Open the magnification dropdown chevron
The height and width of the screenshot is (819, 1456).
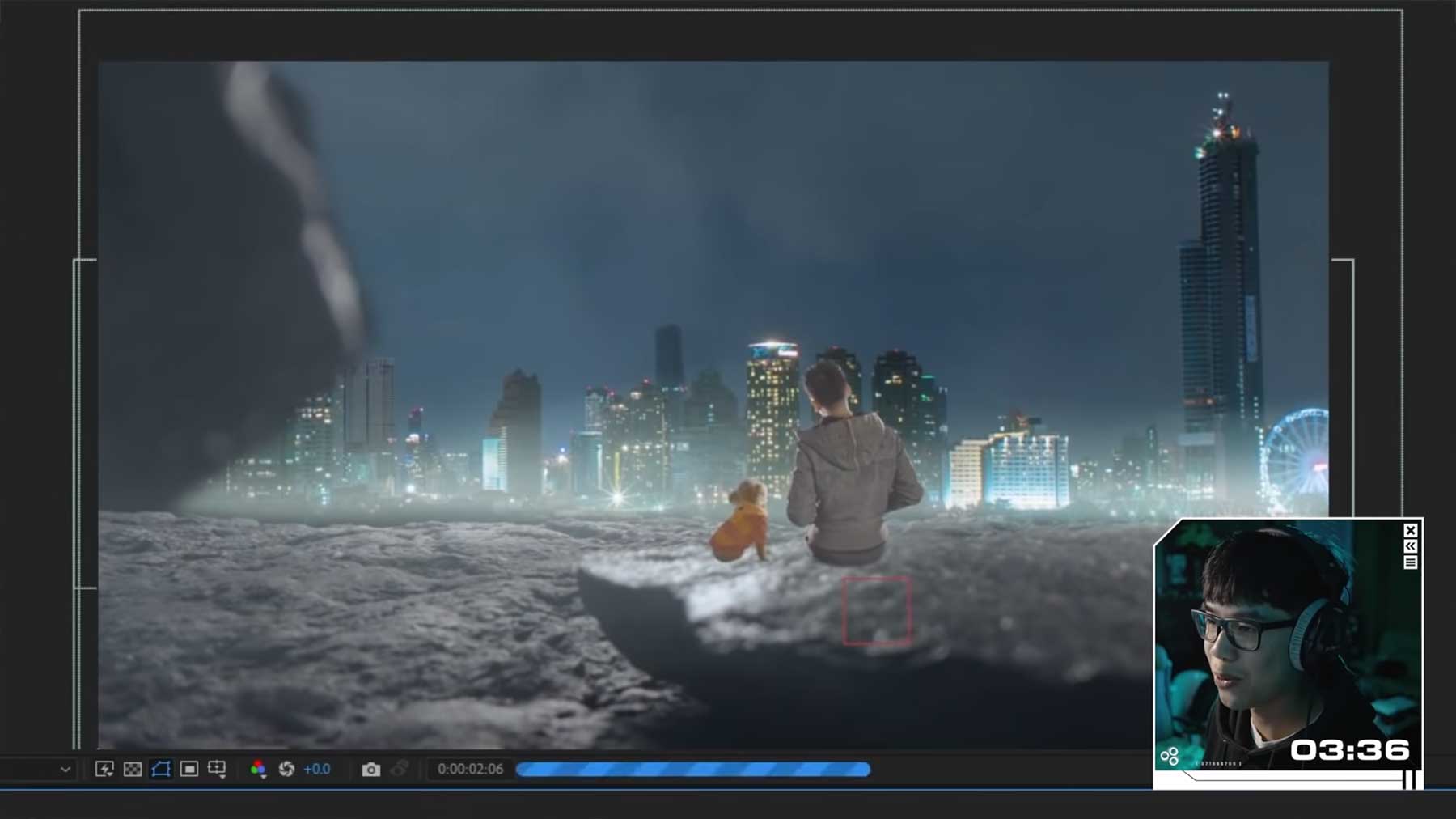(x=66, y=769)
